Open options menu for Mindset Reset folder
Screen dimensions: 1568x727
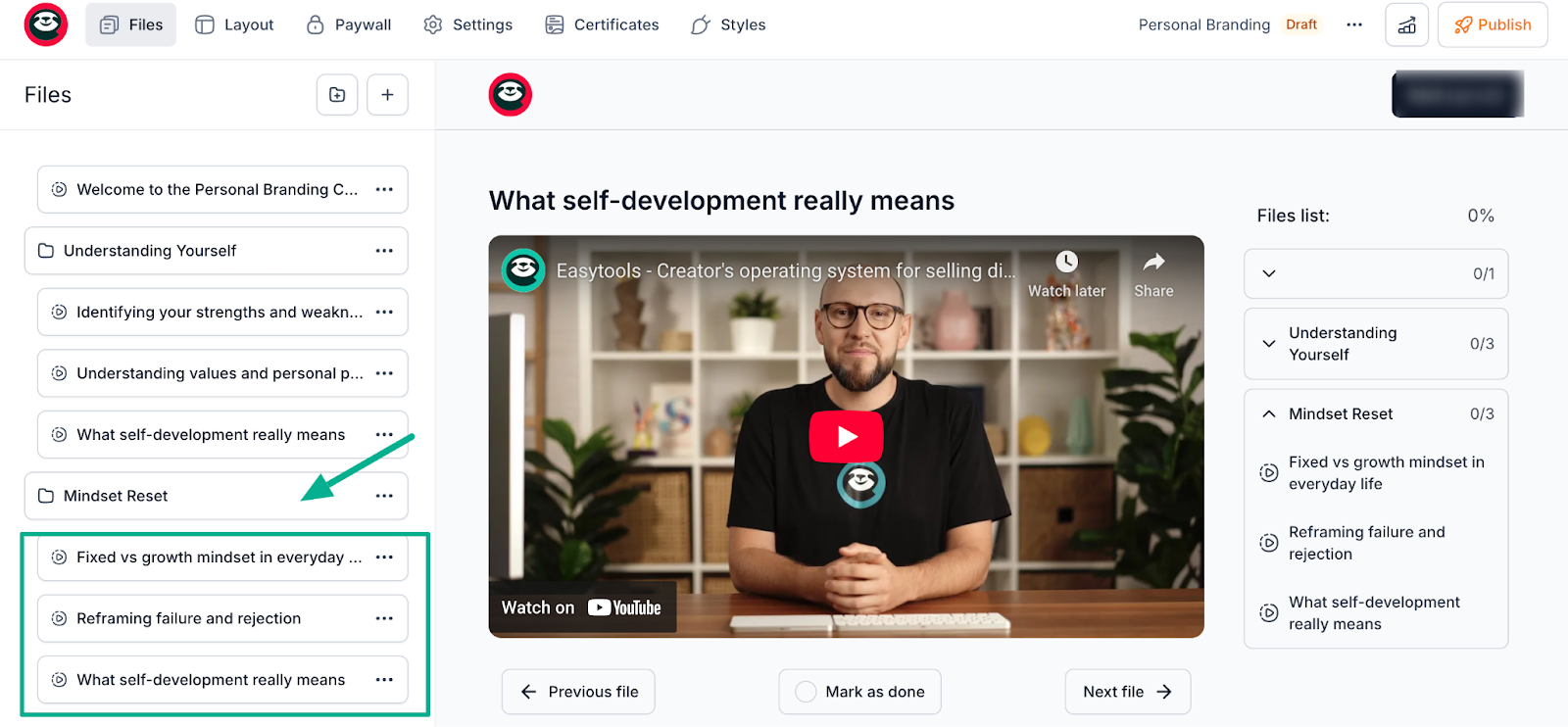[384, 496]
